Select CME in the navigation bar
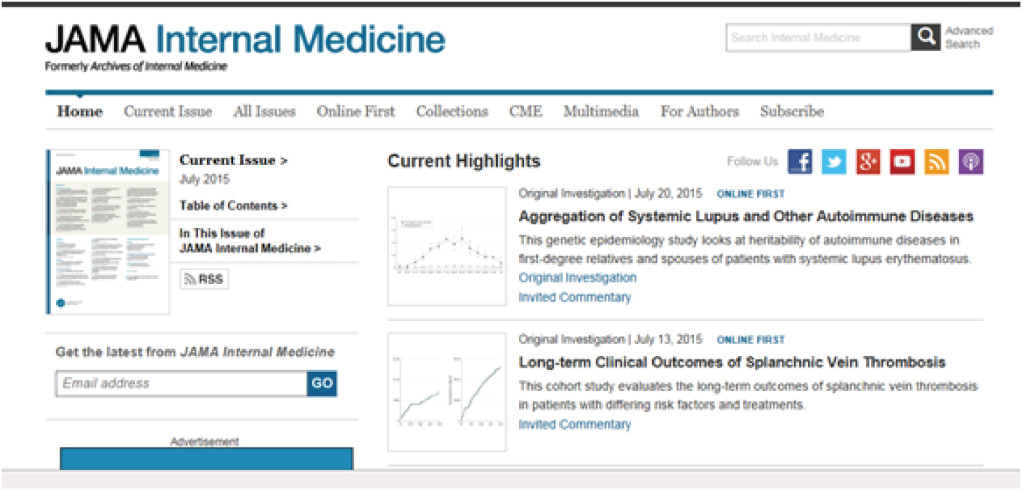 [x=525, y=112]
